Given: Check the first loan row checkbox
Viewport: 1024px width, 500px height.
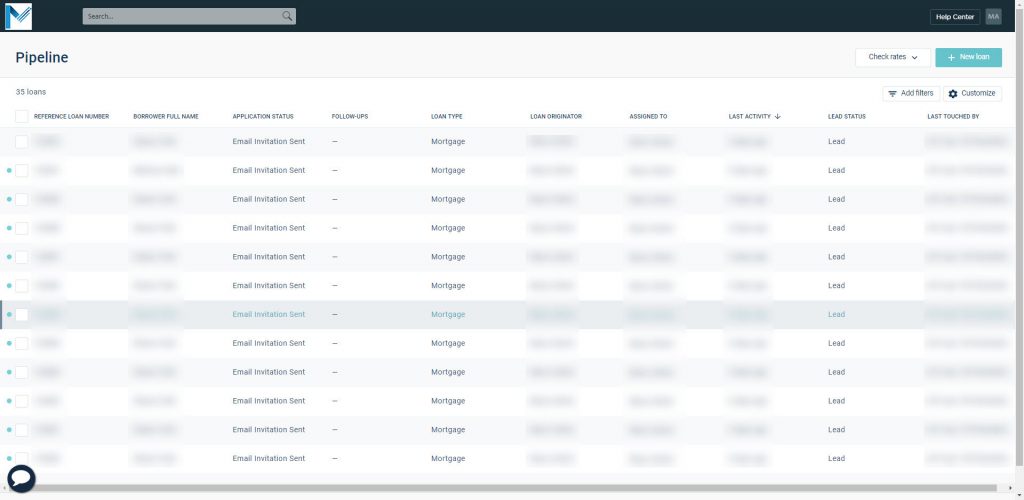Looking at the screenshot, I should [x=22, y=142].
